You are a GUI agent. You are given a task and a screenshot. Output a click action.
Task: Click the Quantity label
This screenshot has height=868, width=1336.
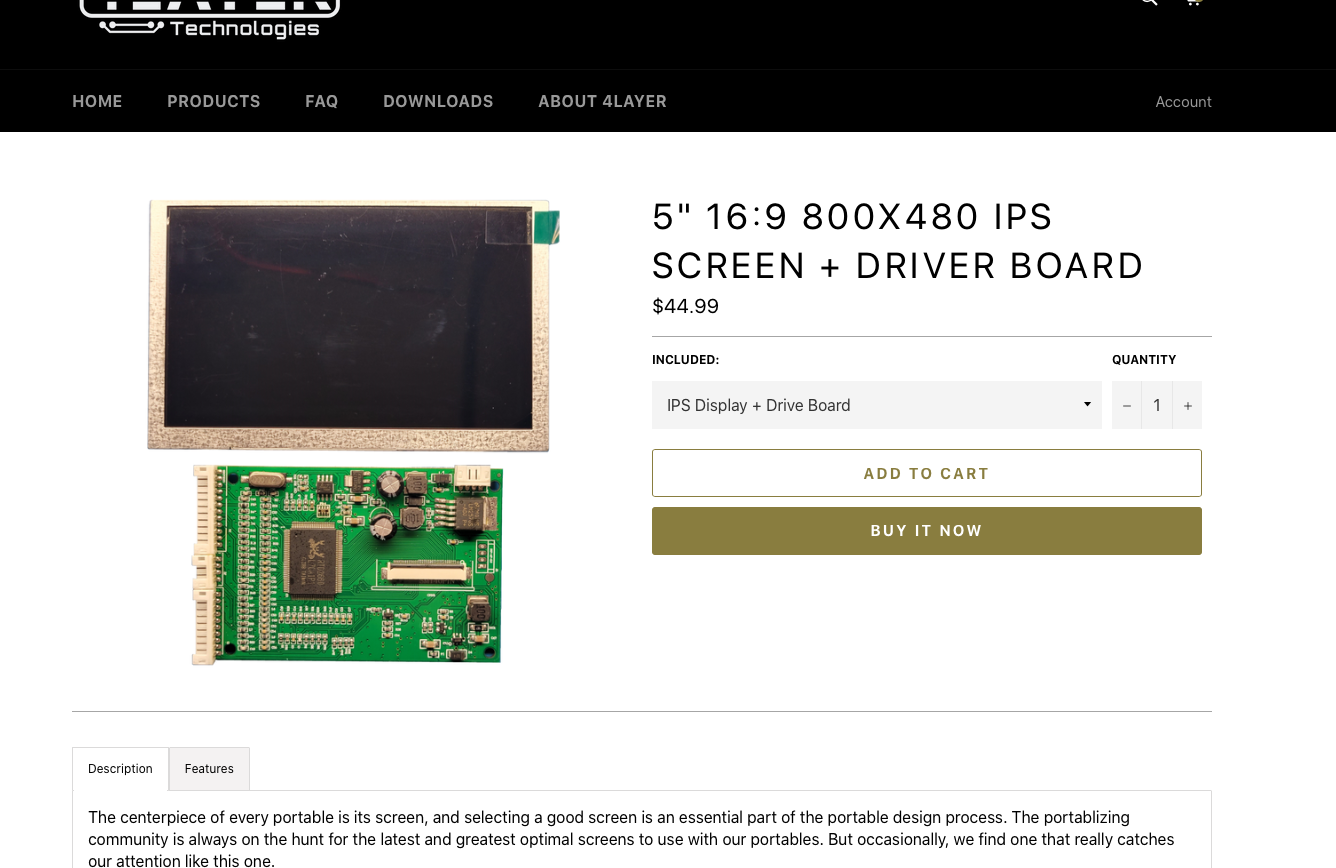1144,360
